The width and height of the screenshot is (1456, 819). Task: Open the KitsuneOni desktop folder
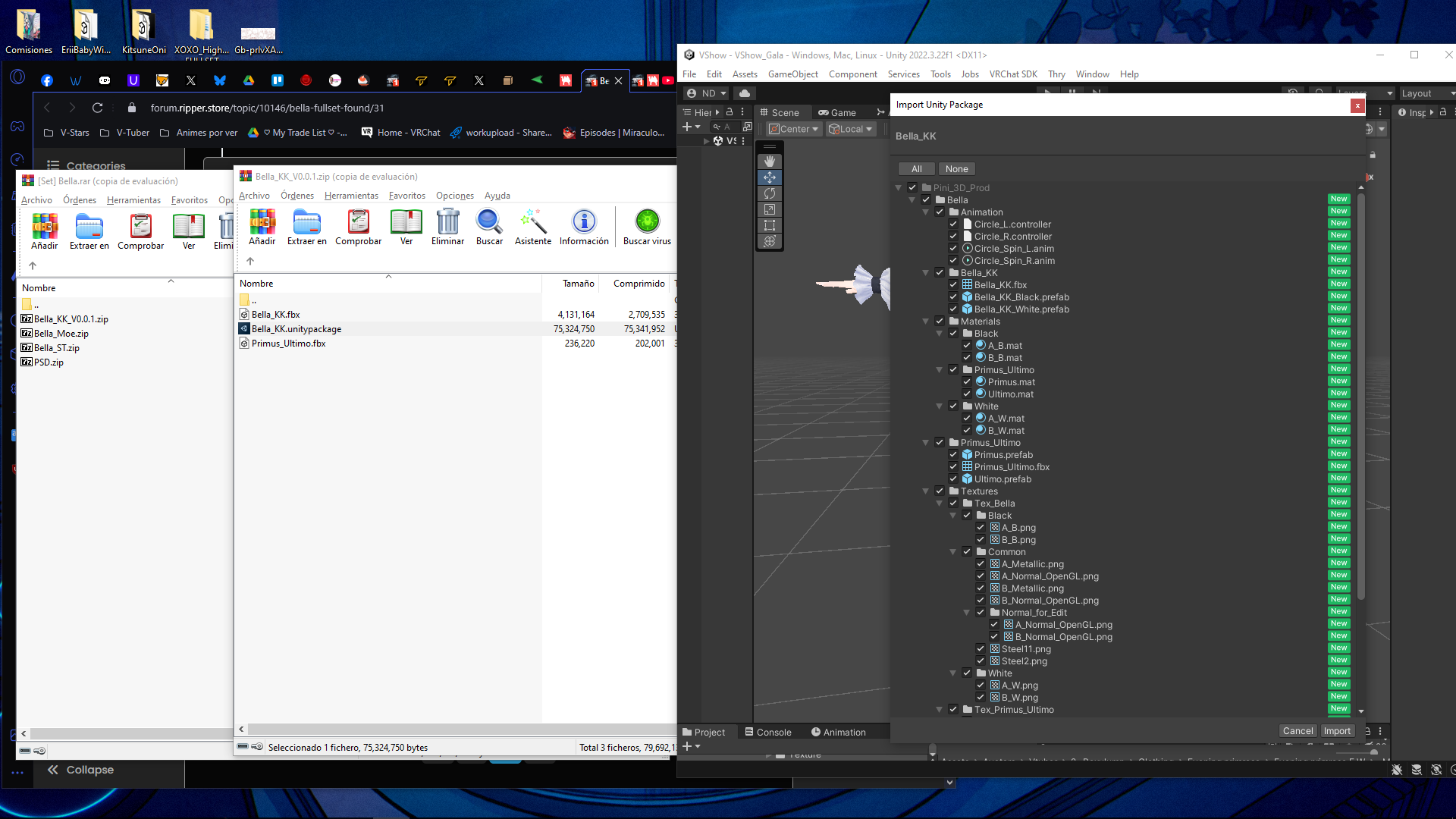(x=143, y=32)
